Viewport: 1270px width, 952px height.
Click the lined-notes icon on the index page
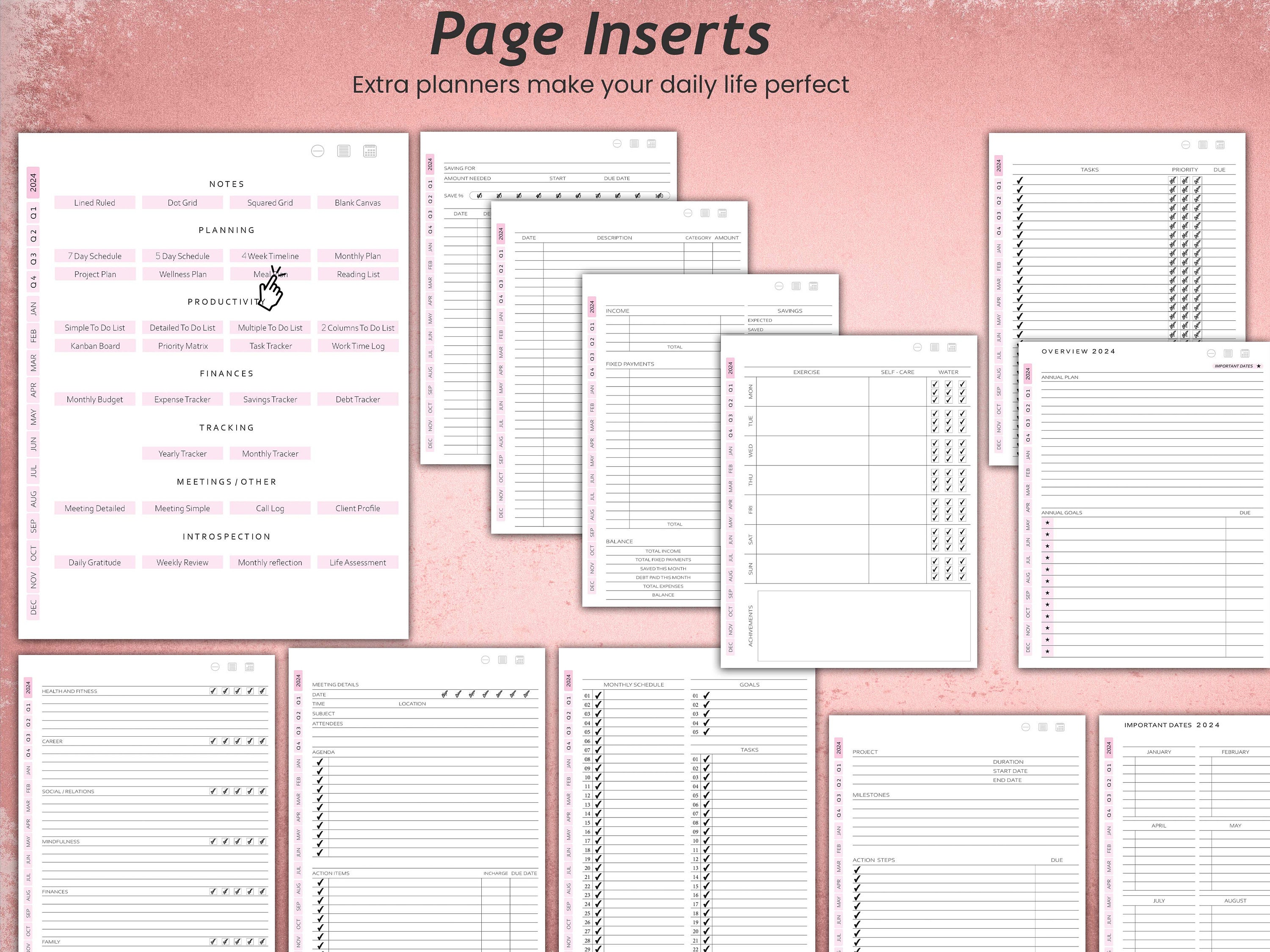point(343,150)
